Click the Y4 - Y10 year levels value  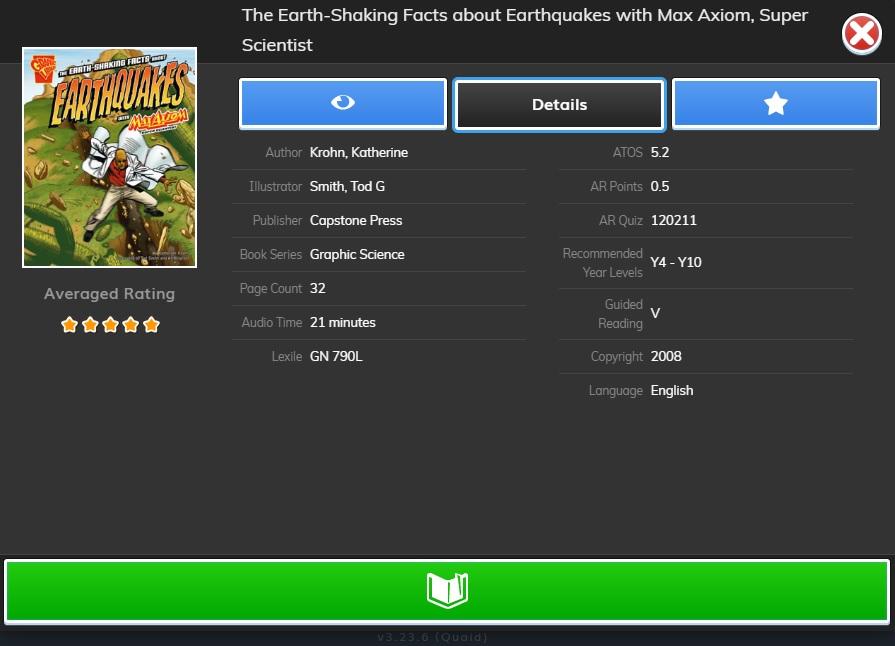676,263
